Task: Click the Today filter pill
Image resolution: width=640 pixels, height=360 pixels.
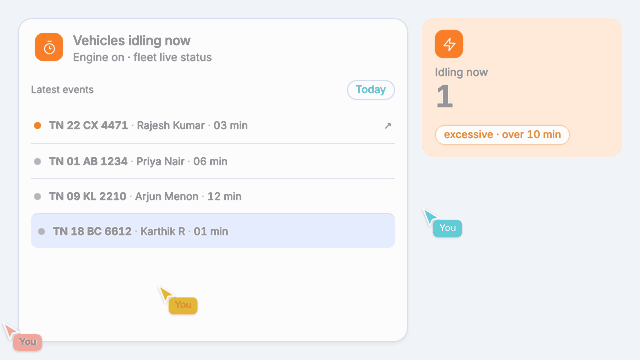Action: 371,89
